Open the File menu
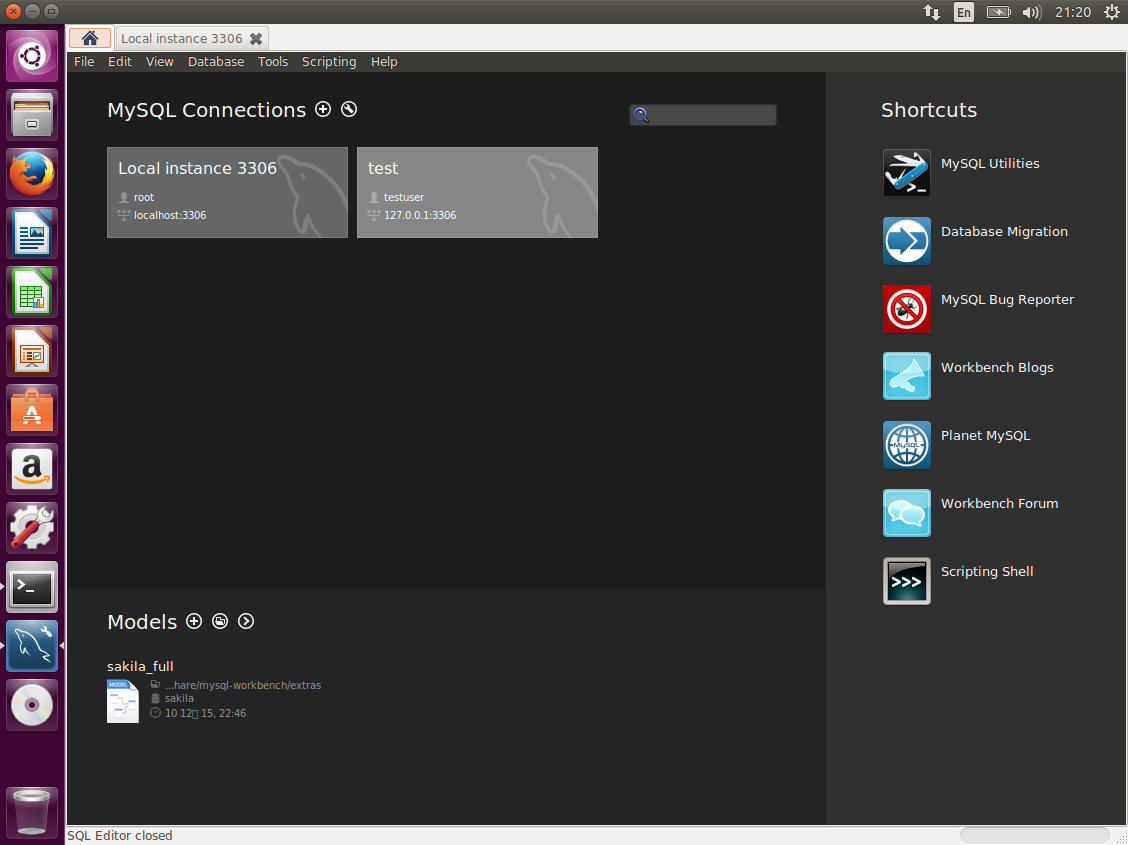The height and width of the screenshot is (845, 1128). (84, 62)
